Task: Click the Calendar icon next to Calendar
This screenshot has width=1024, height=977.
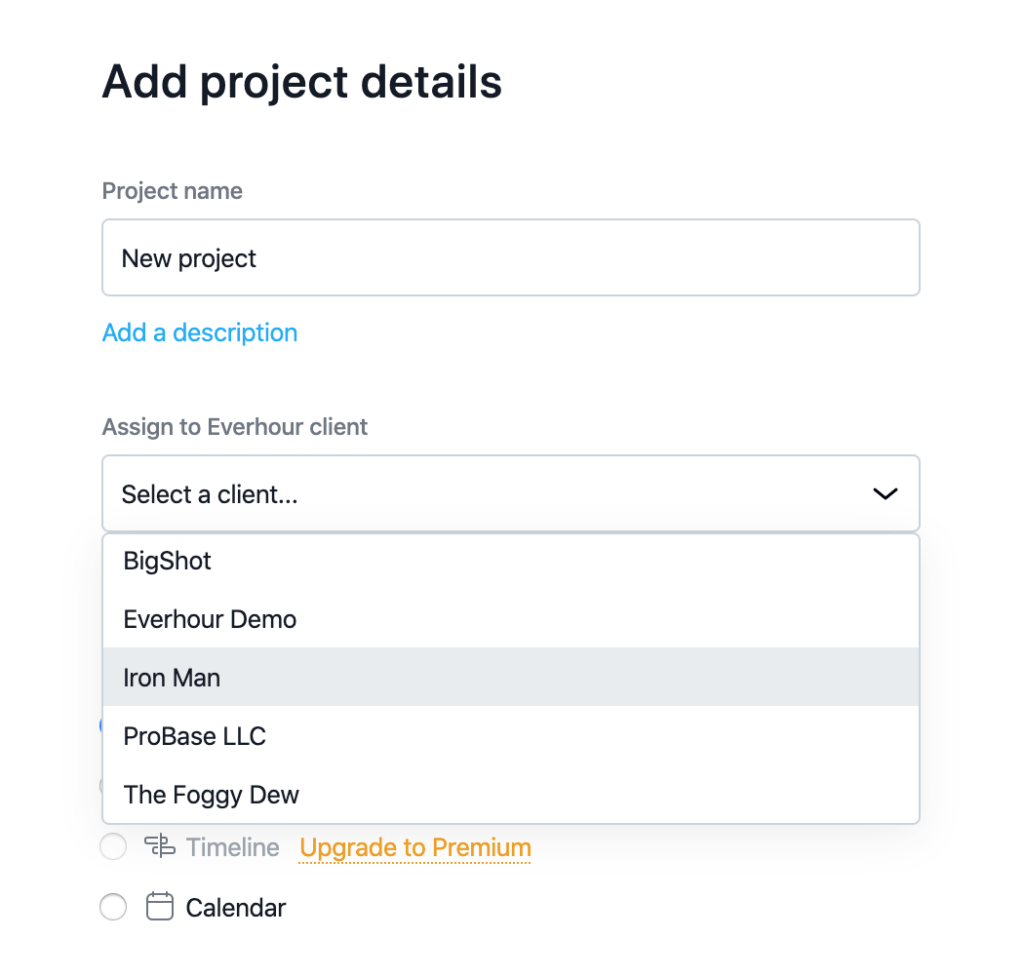Action: (159, 906)
